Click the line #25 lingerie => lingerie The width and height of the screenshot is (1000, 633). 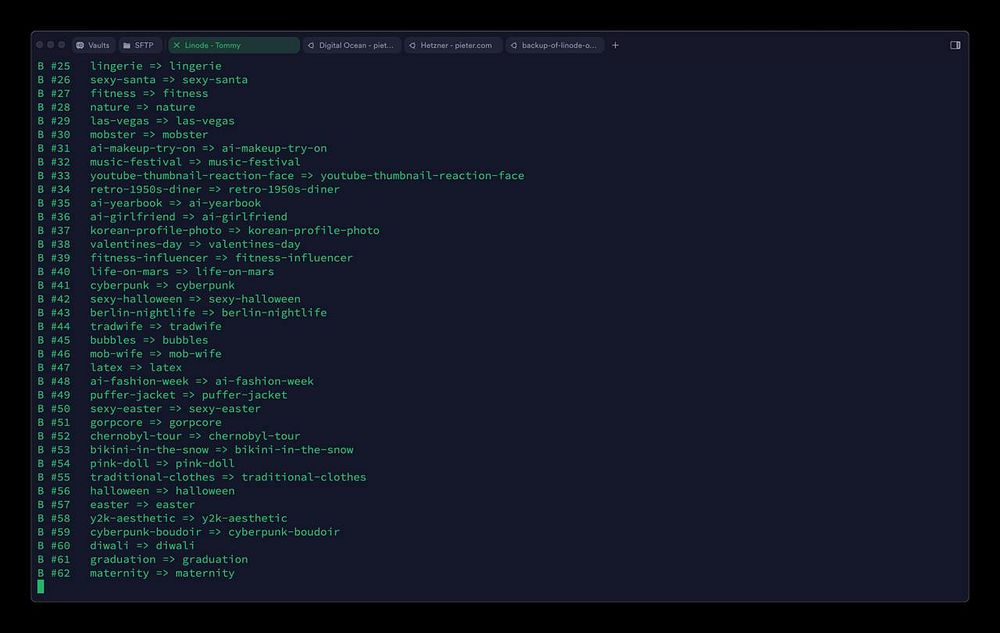point(129,66)
